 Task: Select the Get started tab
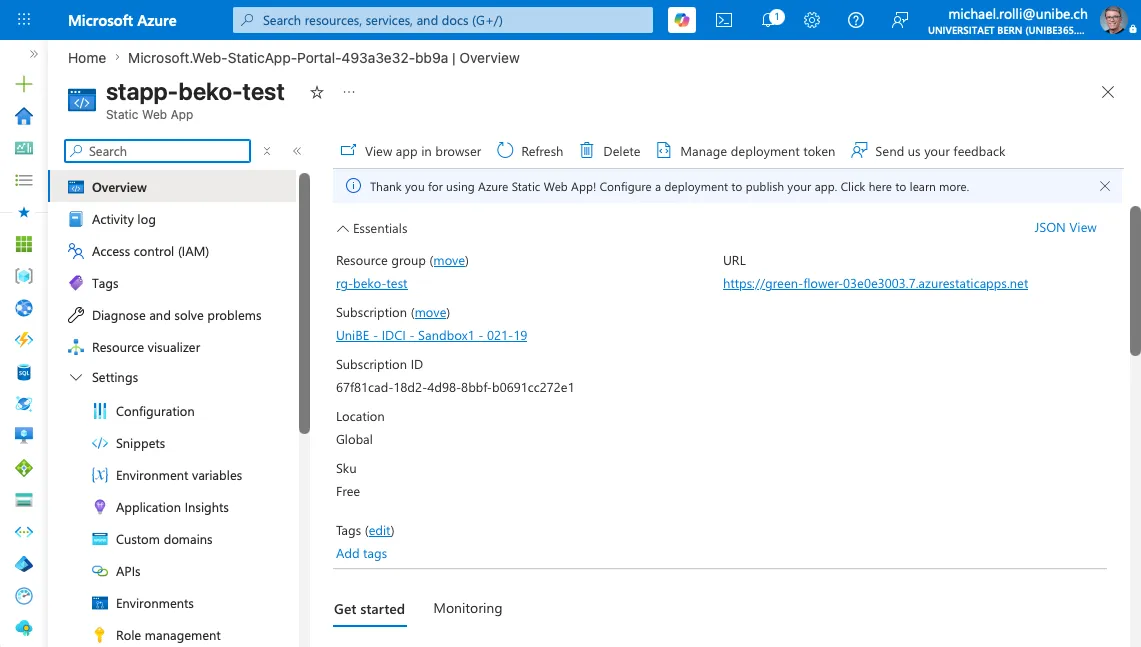370,609
